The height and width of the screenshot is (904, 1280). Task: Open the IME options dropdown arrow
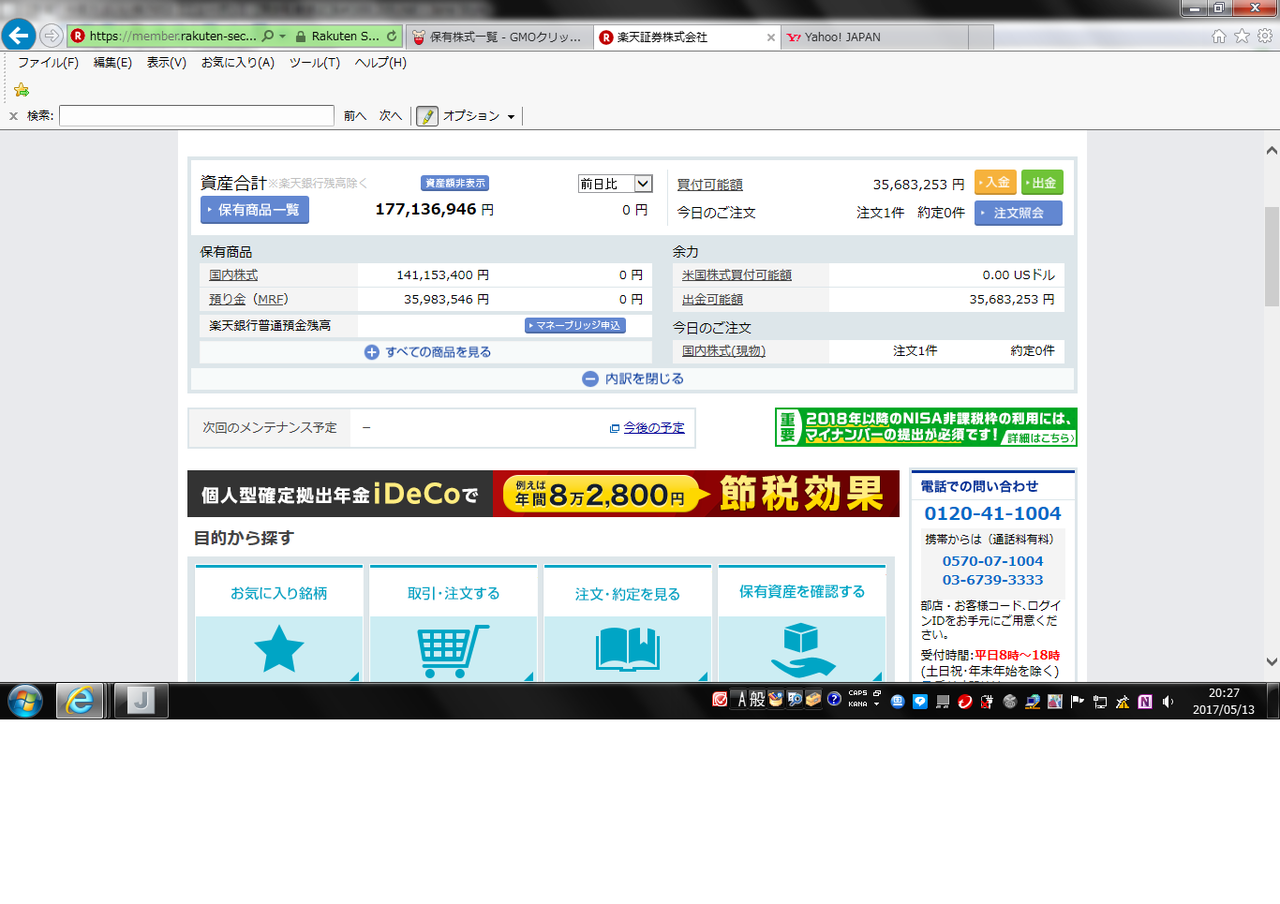click(877, 704)
